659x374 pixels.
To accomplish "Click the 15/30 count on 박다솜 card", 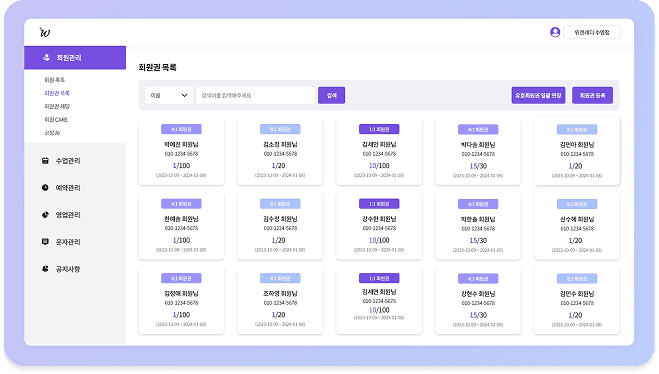I will coord(478,166).
